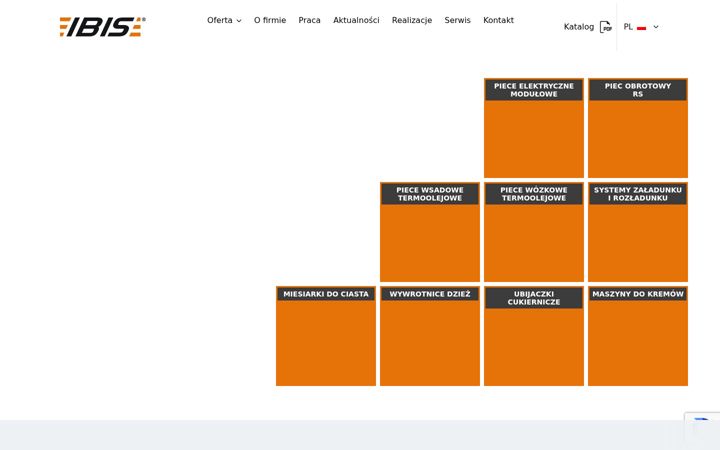Go to the Serwis page

tap(457, 20)
